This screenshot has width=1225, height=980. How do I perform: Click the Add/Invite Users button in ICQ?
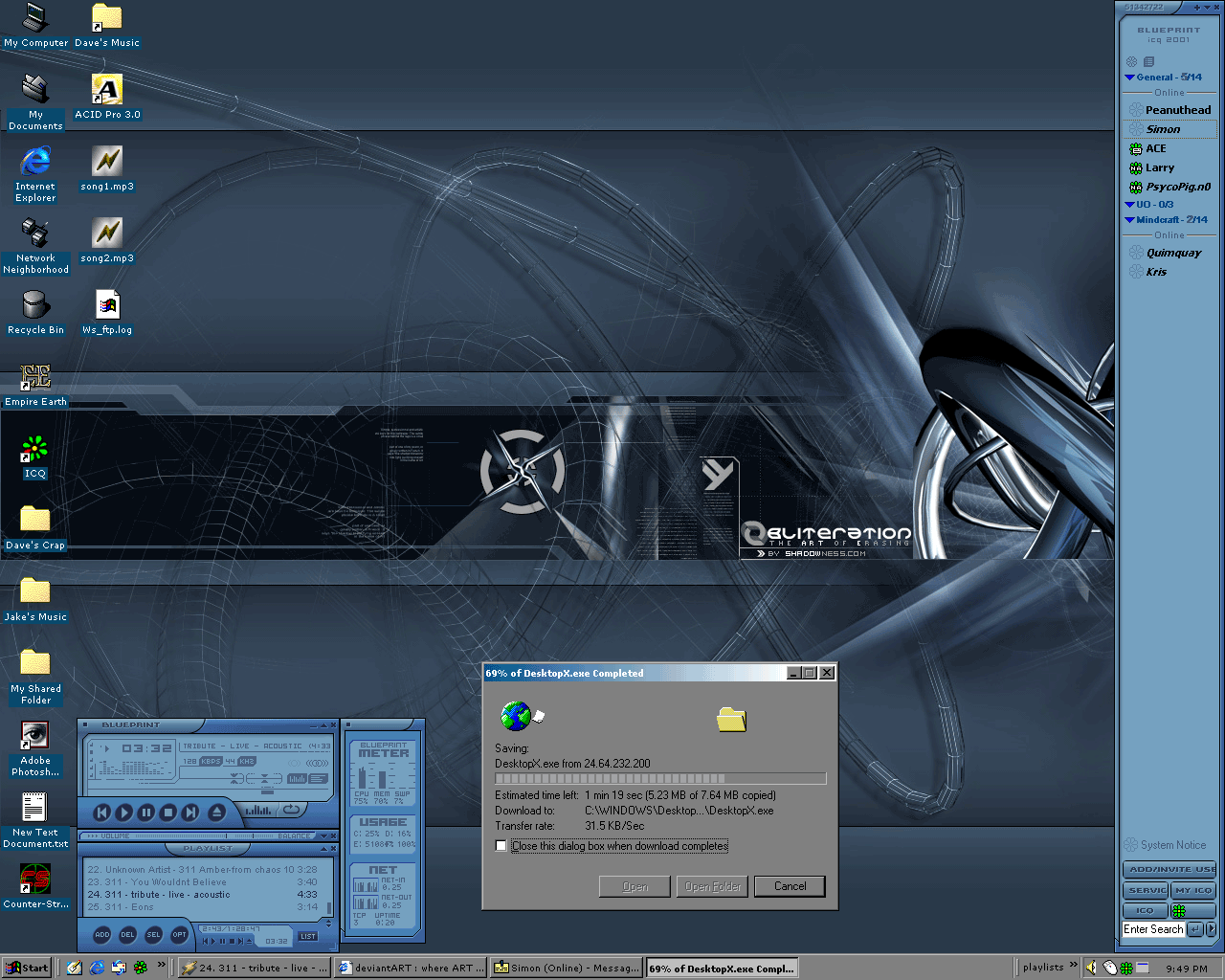tap(1169, 869)
